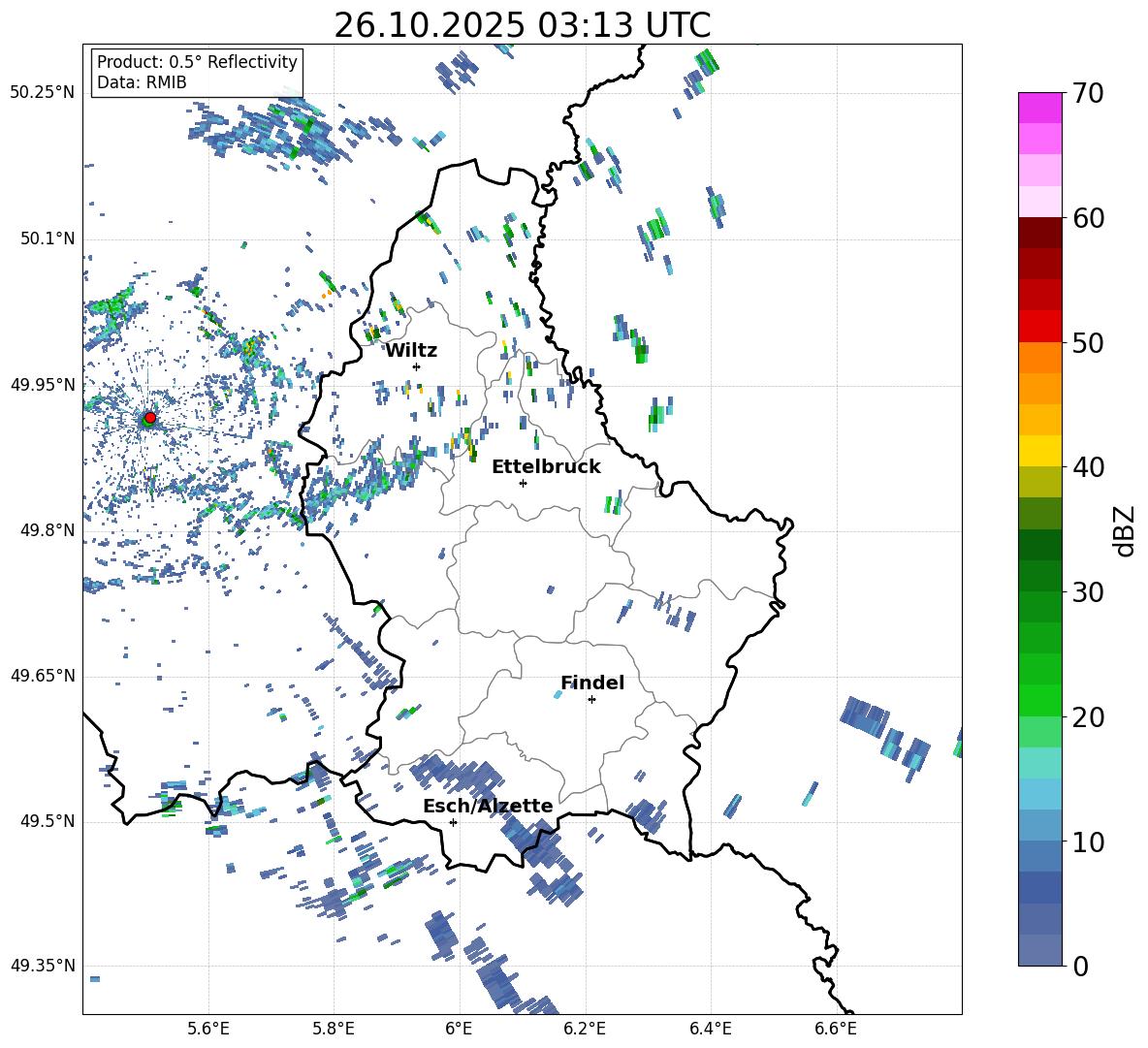The image size is (1148, 1048).
Task: Select the dark green colorbar segment above 30
Action: [x=1039, y=576]
